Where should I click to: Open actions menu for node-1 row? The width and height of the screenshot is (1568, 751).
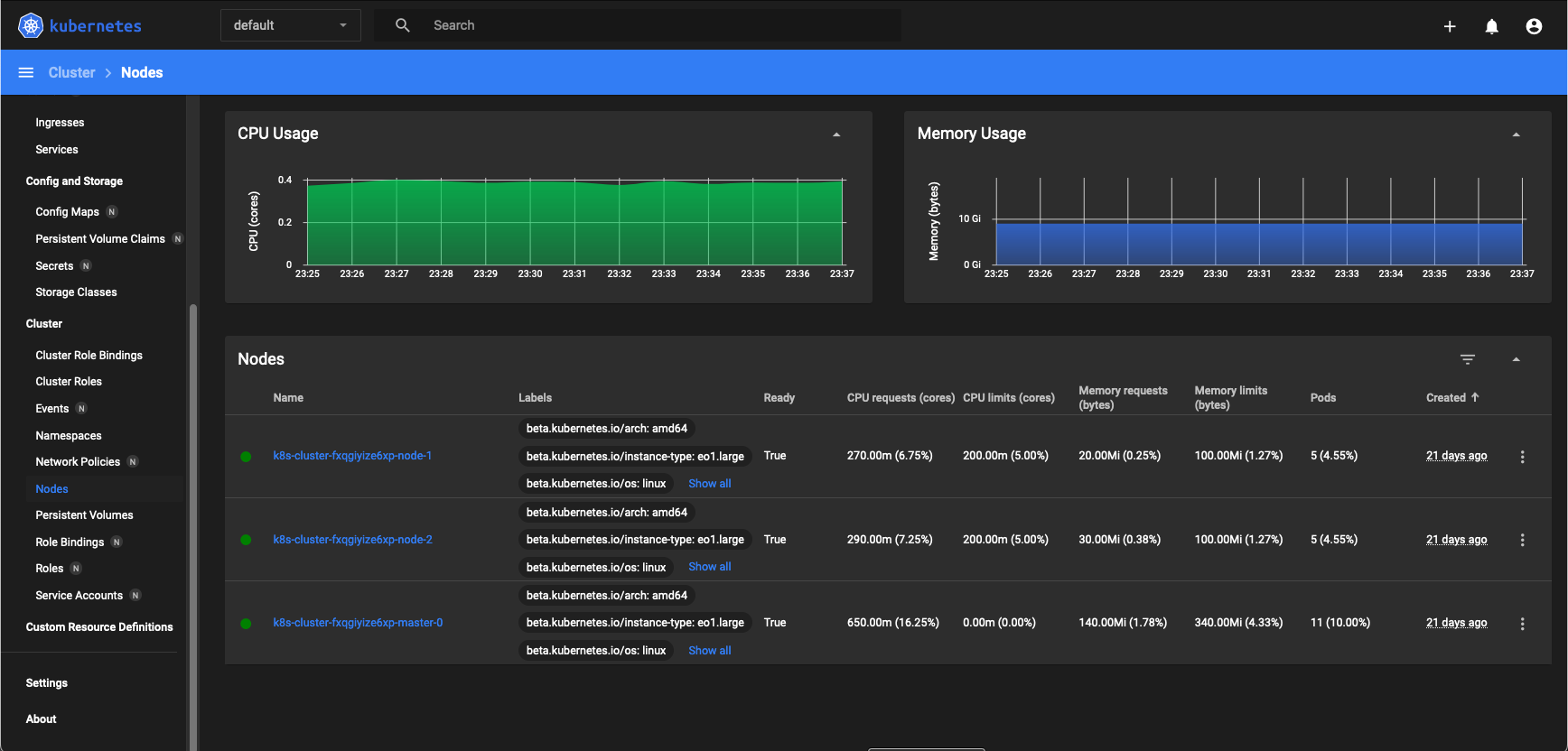[1522, 457]
